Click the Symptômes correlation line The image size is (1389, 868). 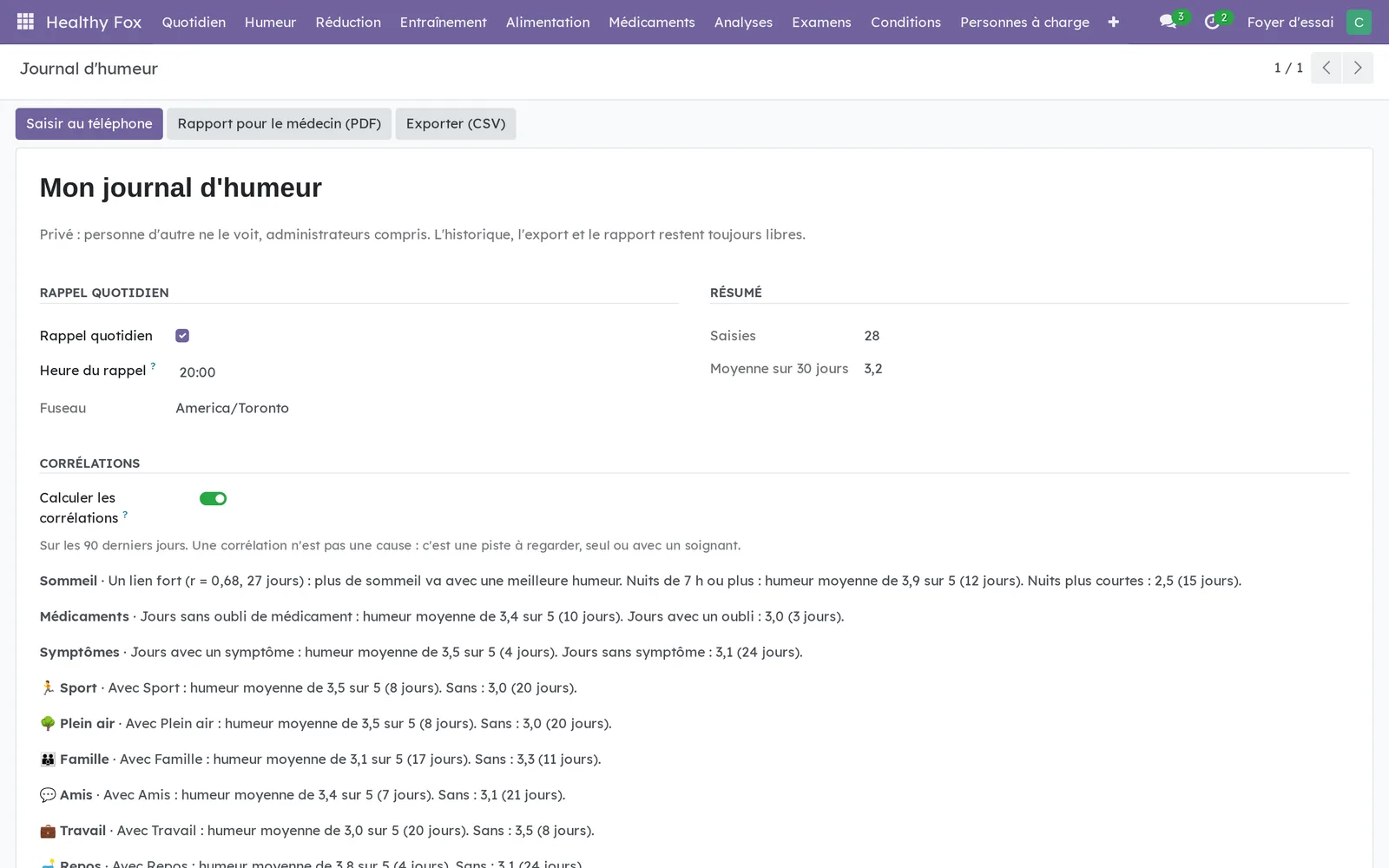click(421, 652)
